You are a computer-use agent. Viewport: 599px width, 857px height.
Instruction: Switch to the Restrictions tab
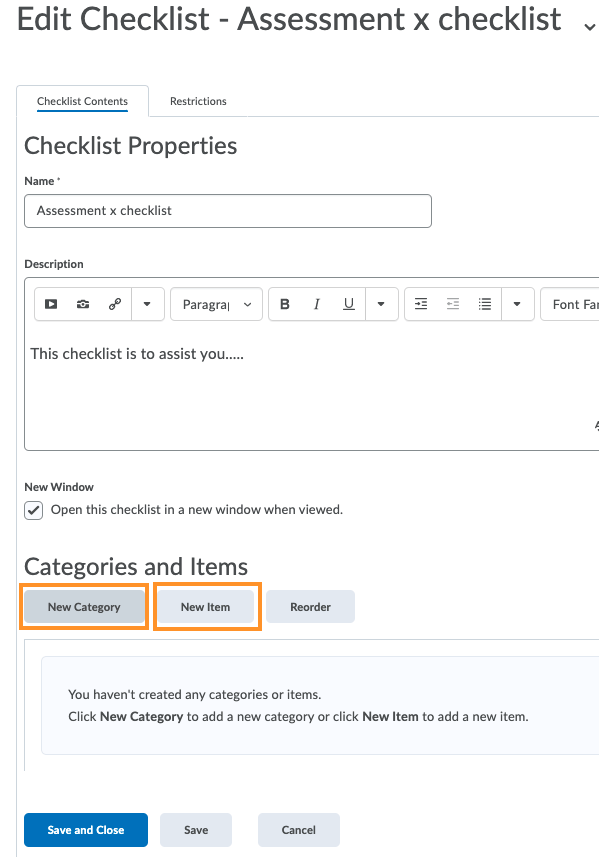pyautogui.click(x=197, y=101)
